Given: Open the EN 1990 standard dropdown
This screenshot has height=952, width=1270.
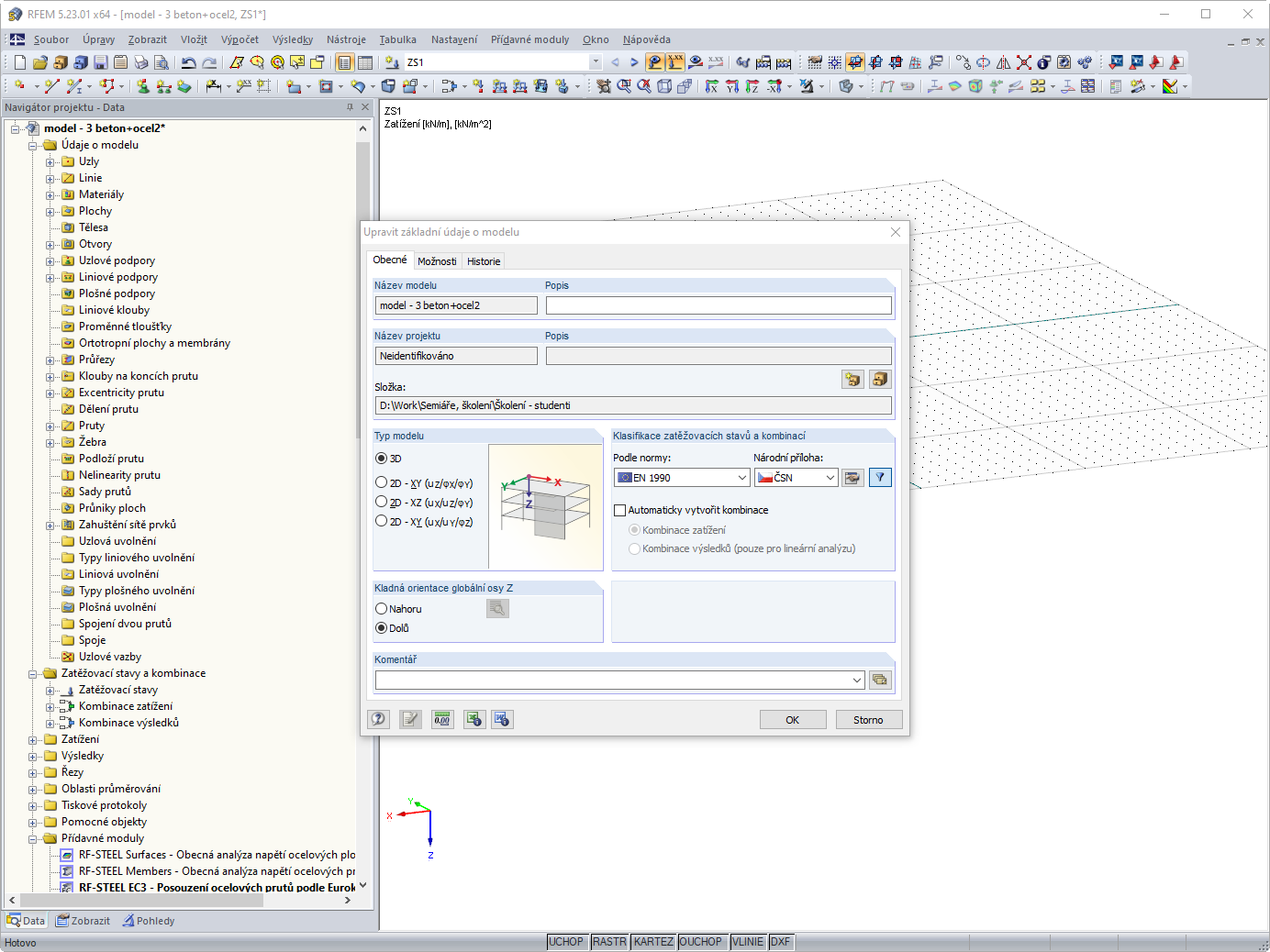Looking at the screenshot, I should (682, 477).
